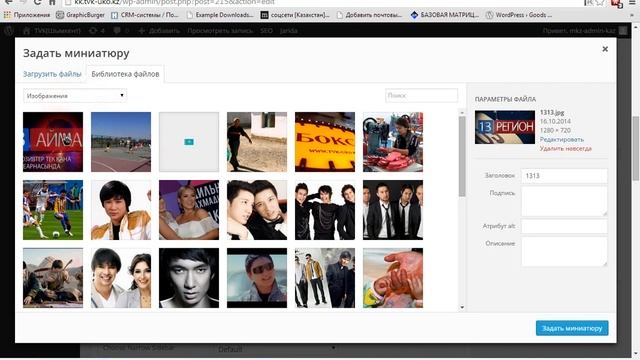Image resolution: width=640 pixels, height=360 pixels.
Task: Select the soccer match thumbnail
Action: pyautogui.click(x=53, y=210)
